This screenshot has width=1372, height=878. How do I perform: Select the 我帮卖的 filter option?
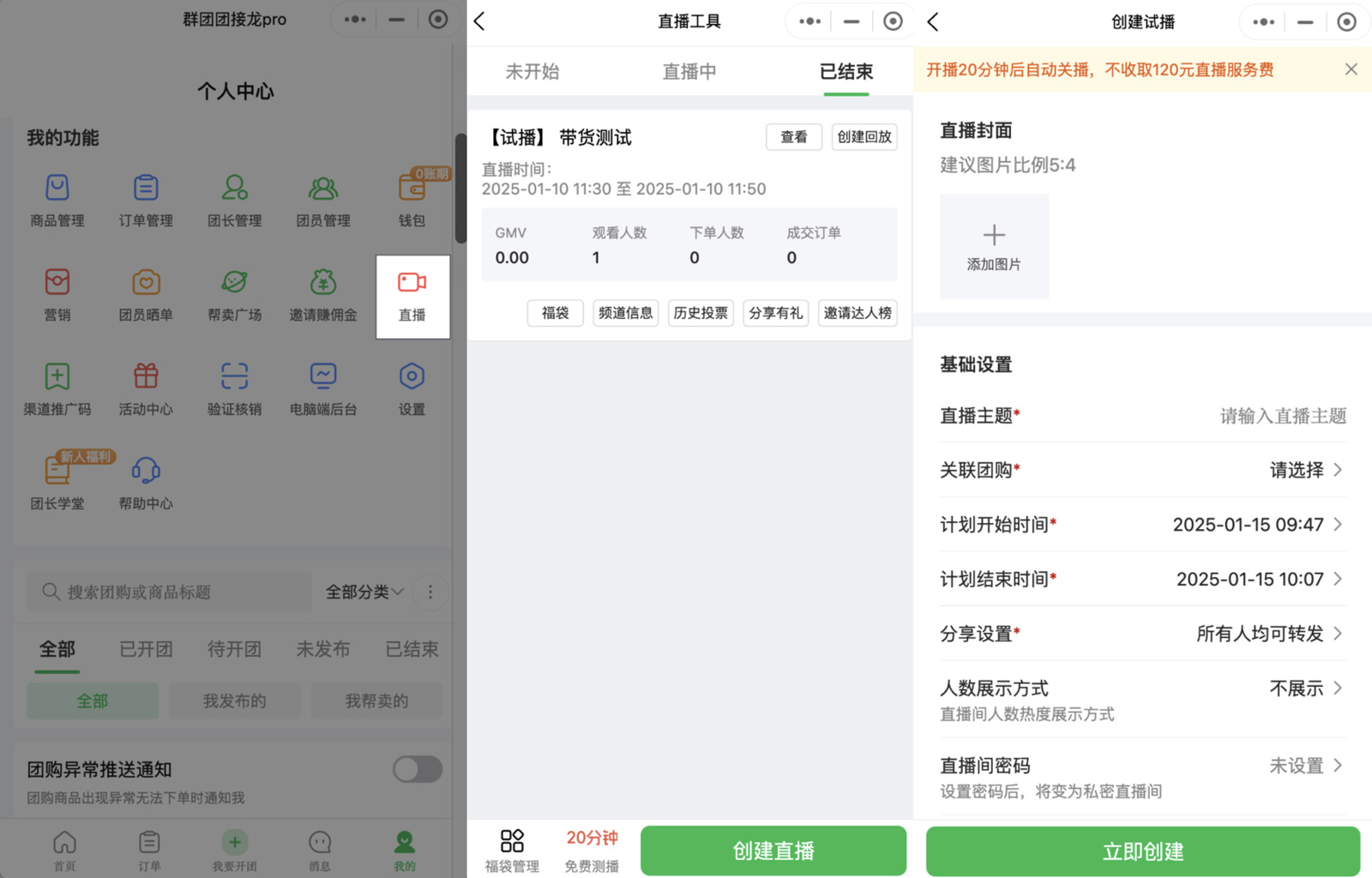[x=376, y=701]
